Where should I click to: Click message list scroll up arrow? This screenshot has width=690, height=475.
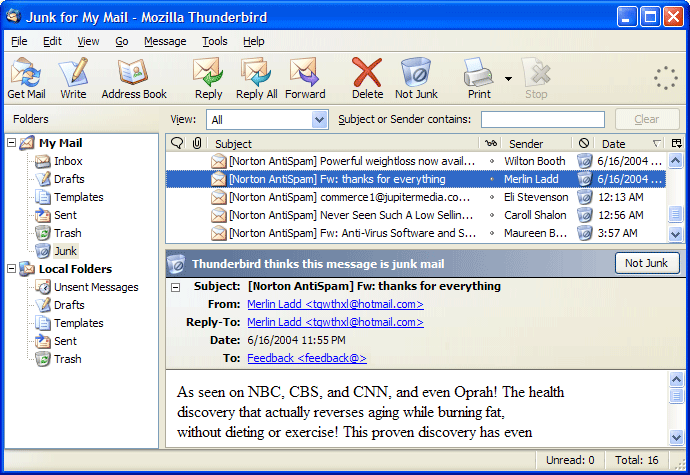pyautogui.click(x=675, y=160)
